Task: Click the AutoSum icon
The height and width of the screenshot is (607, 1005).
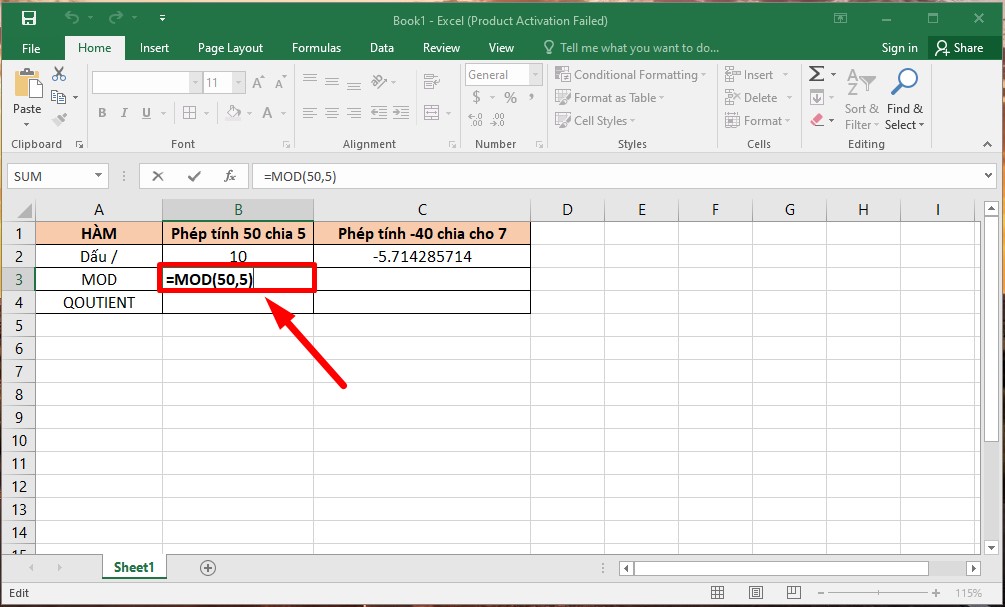Action: pyautogui.click(x=818, y=73)
